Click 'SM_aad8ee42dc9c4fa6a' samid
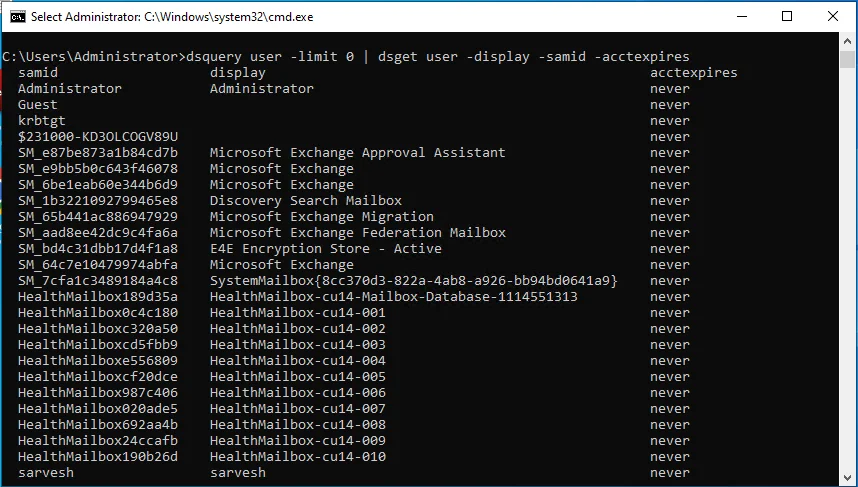The width and height of the screenshot is (858, 487). pyautogui.click(x=98, y=233)
